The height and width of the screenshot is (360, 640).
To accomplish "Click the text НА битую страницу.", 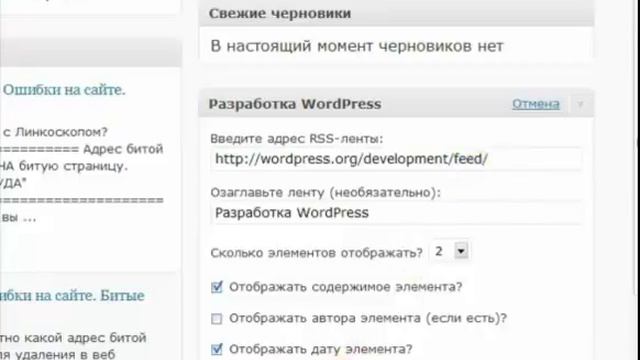I will click(64, 166).
